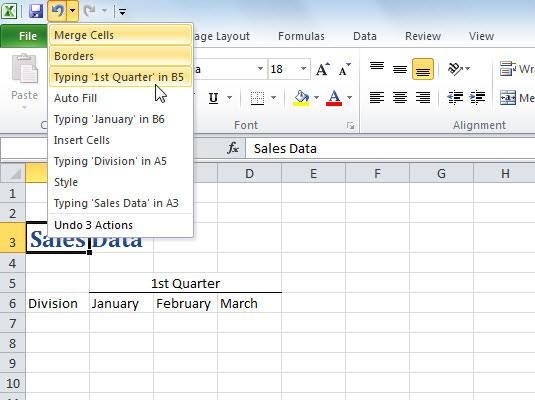
Task: Open the font name dropdown arrow
Action: coord(260,69)
